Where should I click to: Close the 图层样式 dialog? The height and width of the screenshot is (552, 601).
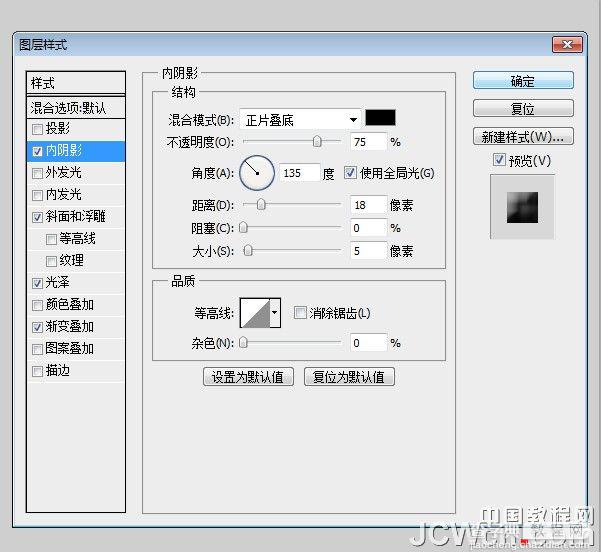(567, 44)
